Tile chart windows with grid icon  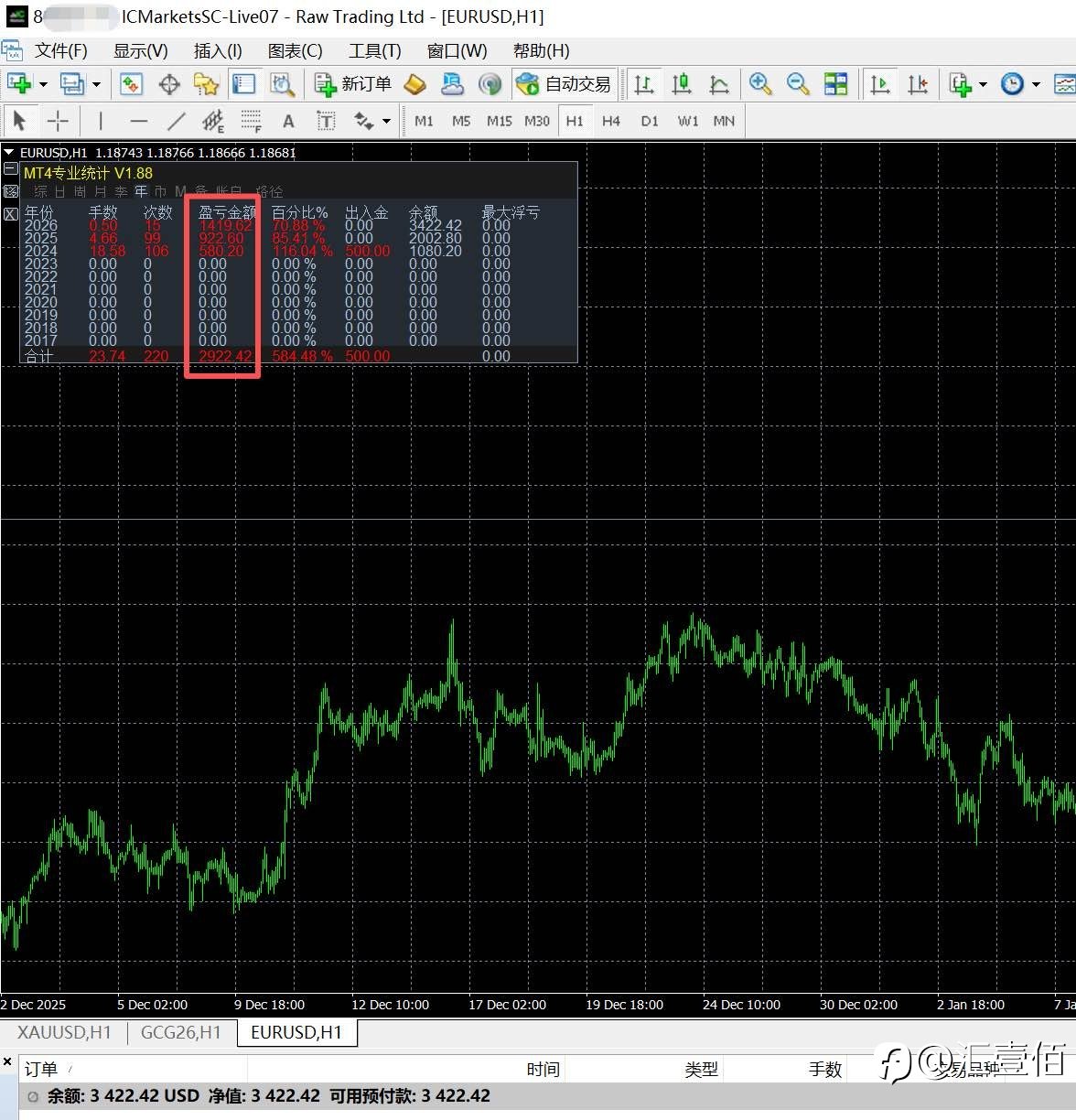coord(836,84)
